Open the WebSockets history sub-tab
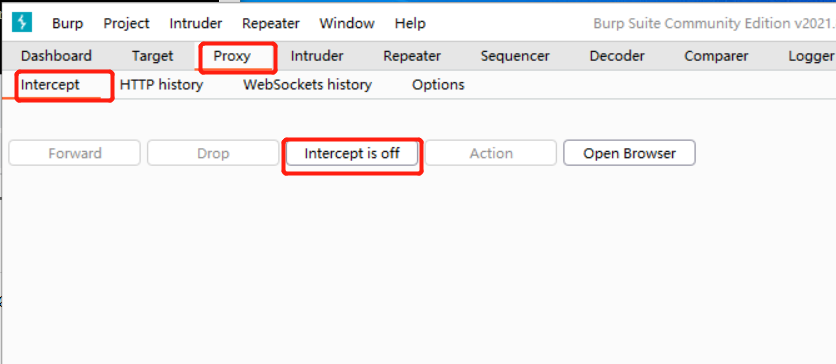The image size is (836, 364). 308,85
